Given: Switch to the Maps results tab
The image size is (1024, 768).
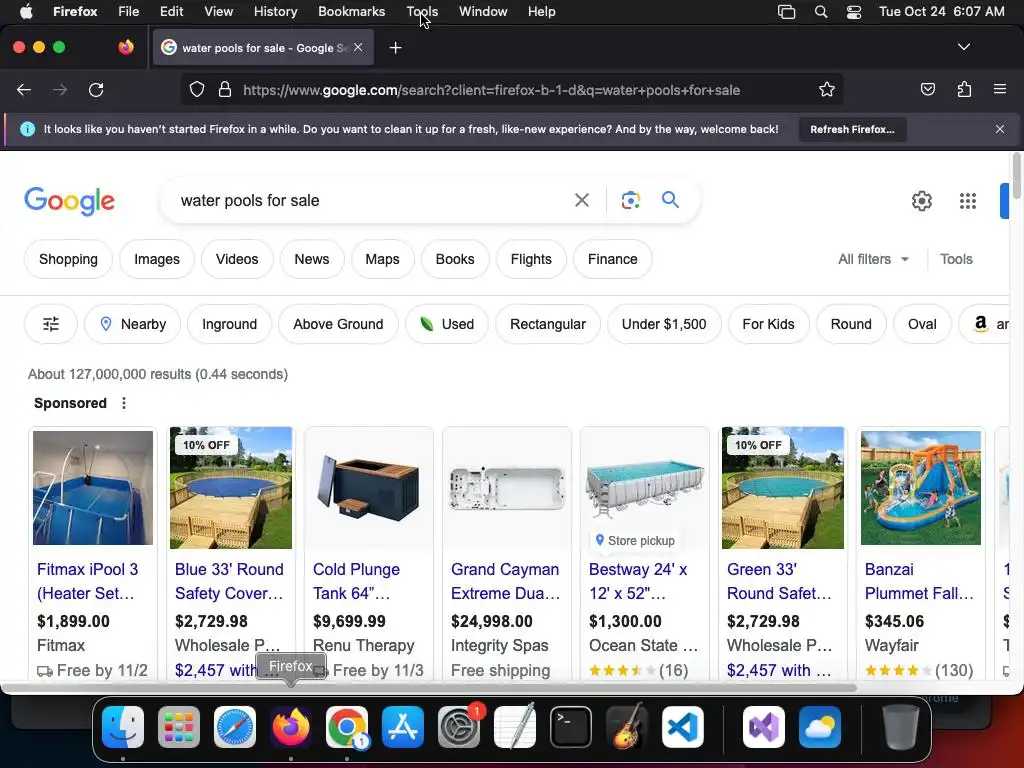Looking at the screenshot, I should pos(382,259).
